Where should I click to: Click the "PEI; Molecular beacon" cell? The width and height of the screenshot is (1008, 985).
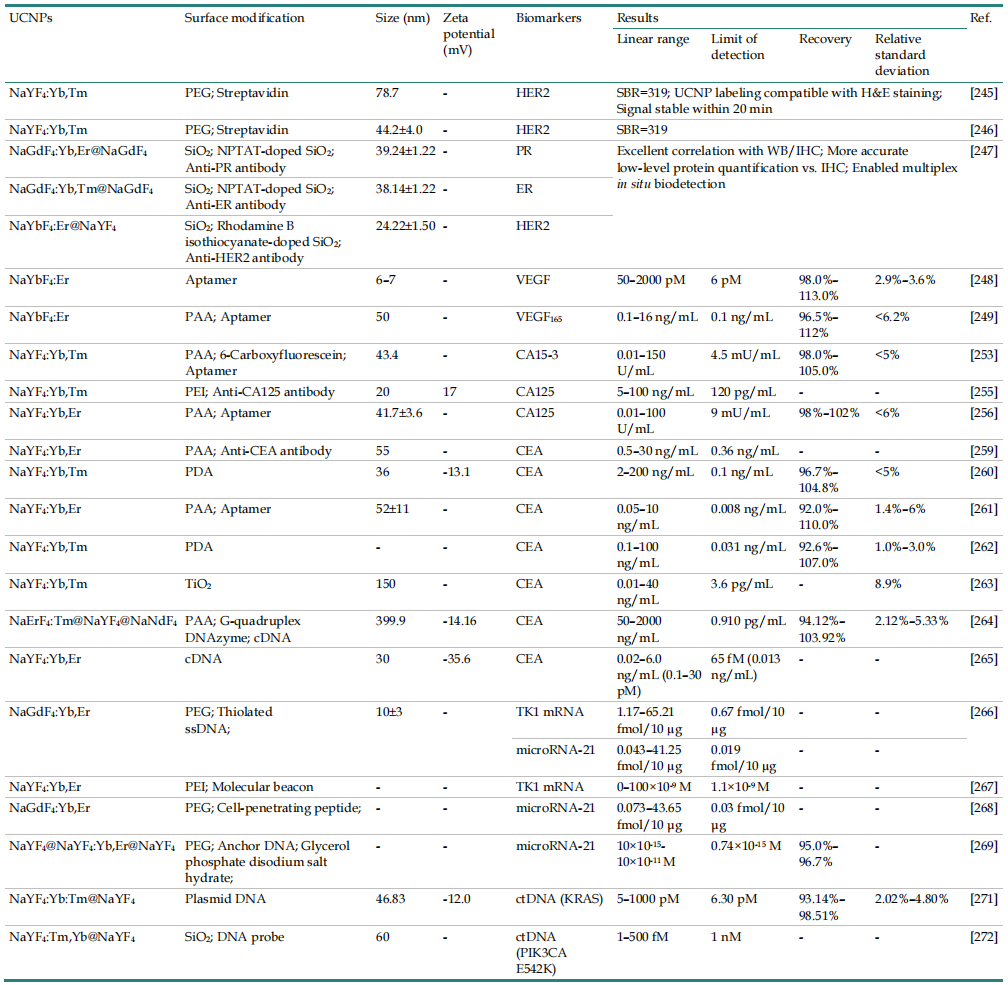pyautogui.click(x=250, y=787)
